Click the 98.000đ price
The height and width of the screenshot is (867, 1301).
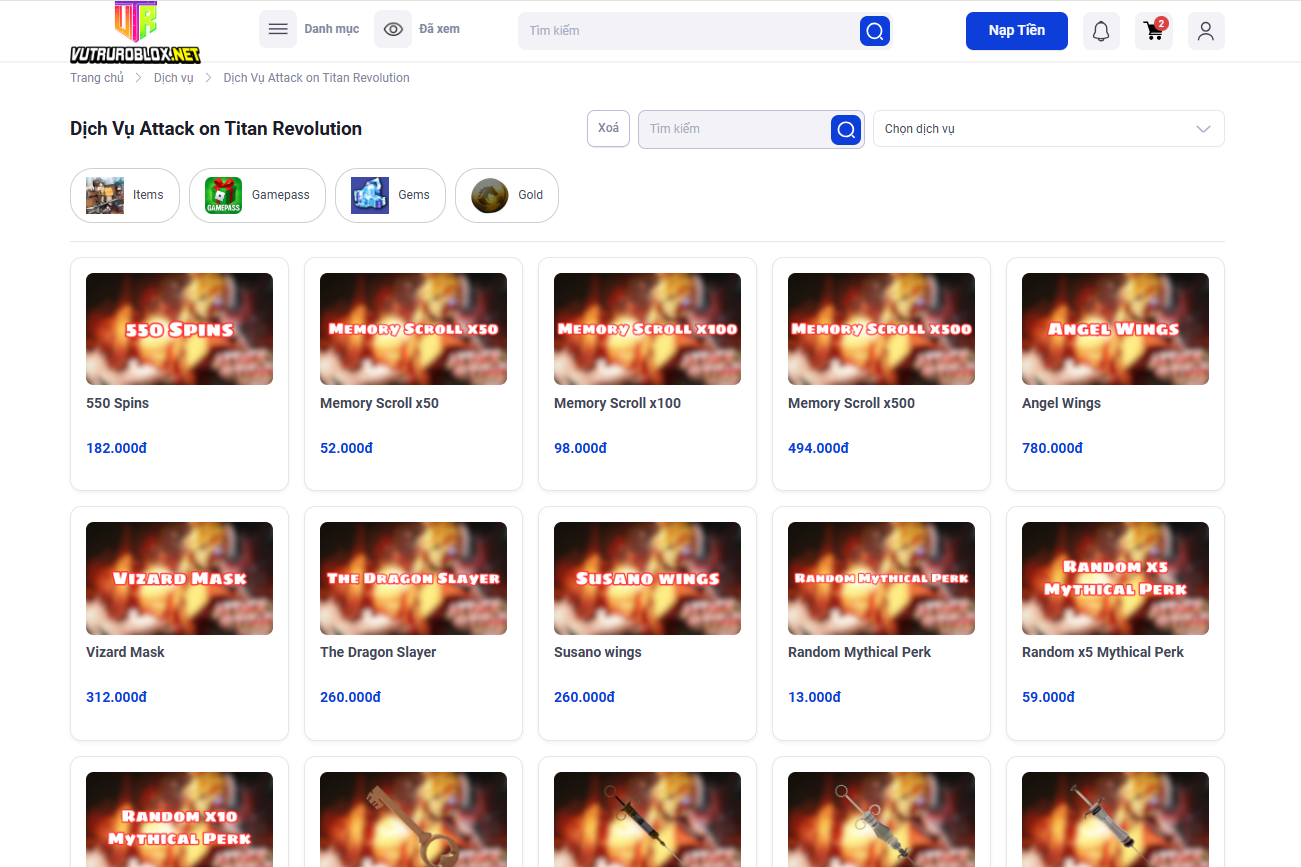(580, 448)
